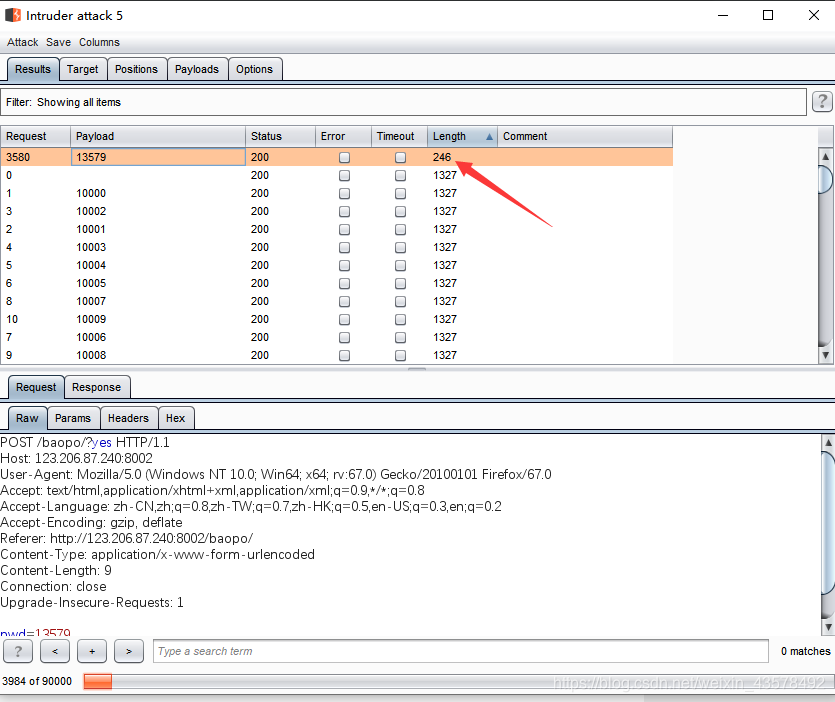
Task: Toggle Error checkbox for request 0
Action: click(345, 175)
